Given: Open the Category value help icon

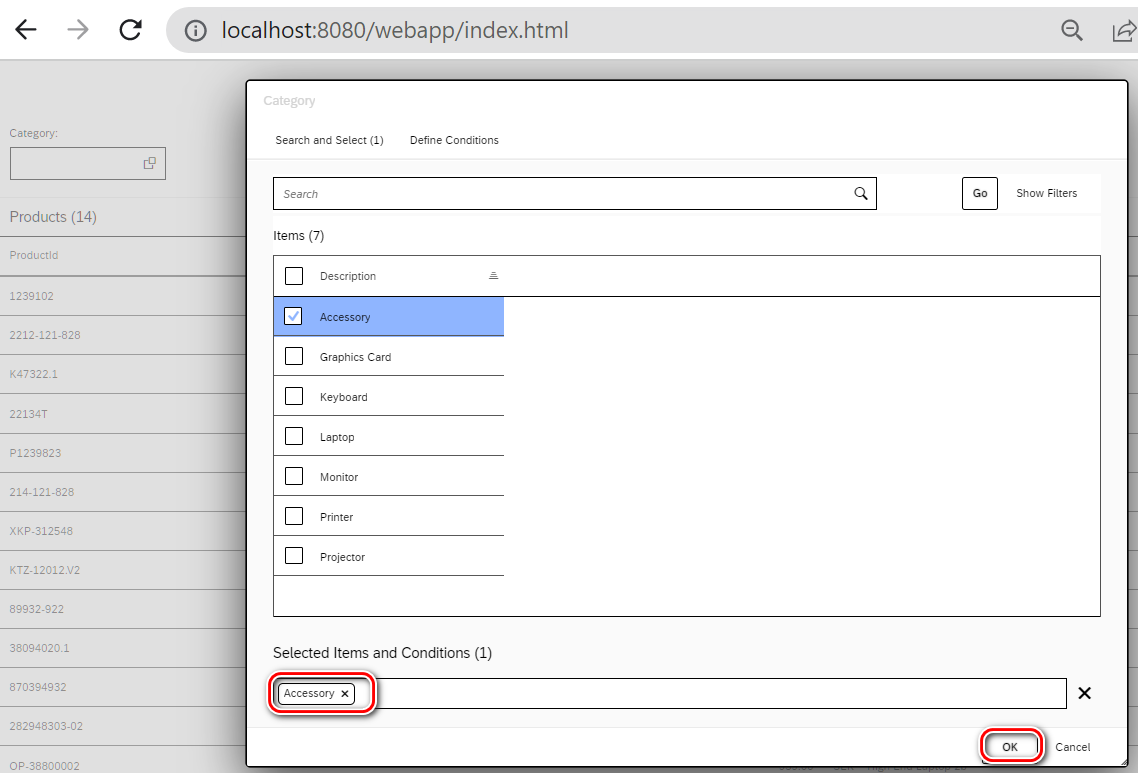Looking at the screenshot, I should point(151,162).
